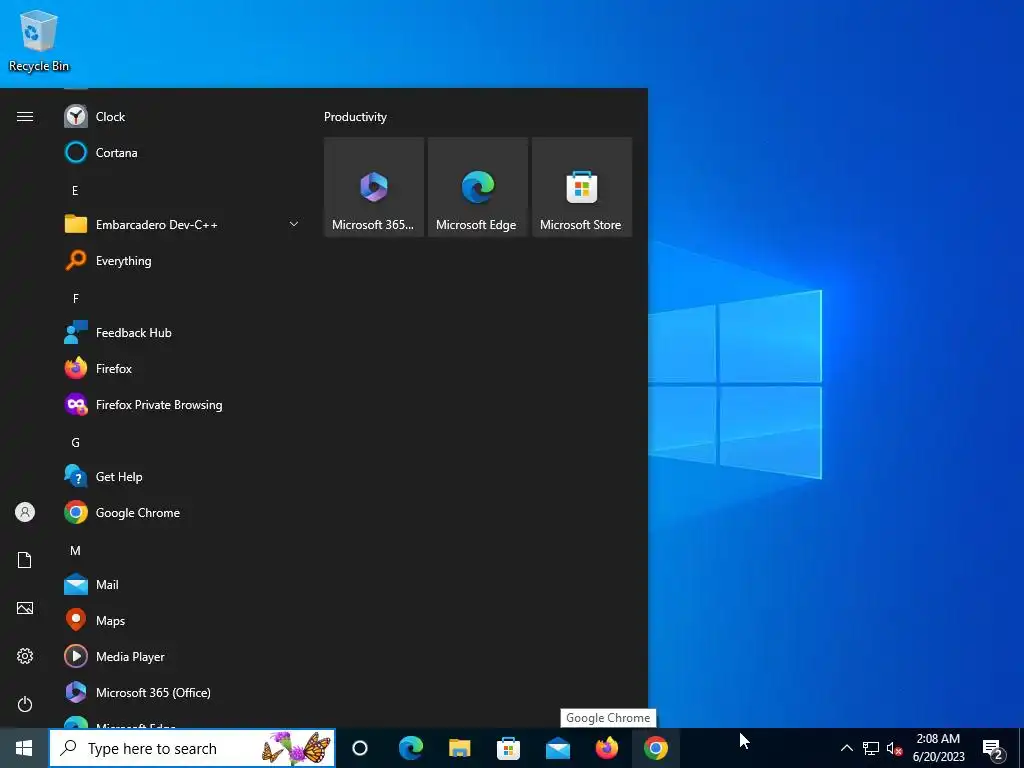Open Documents from Start sidebar

tap(25, 560)
